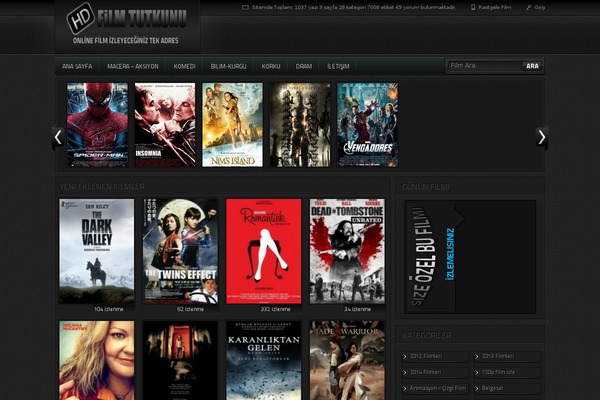
Task: Click arrow icon beside 2014 filmleri
Action: click(405, 372)
